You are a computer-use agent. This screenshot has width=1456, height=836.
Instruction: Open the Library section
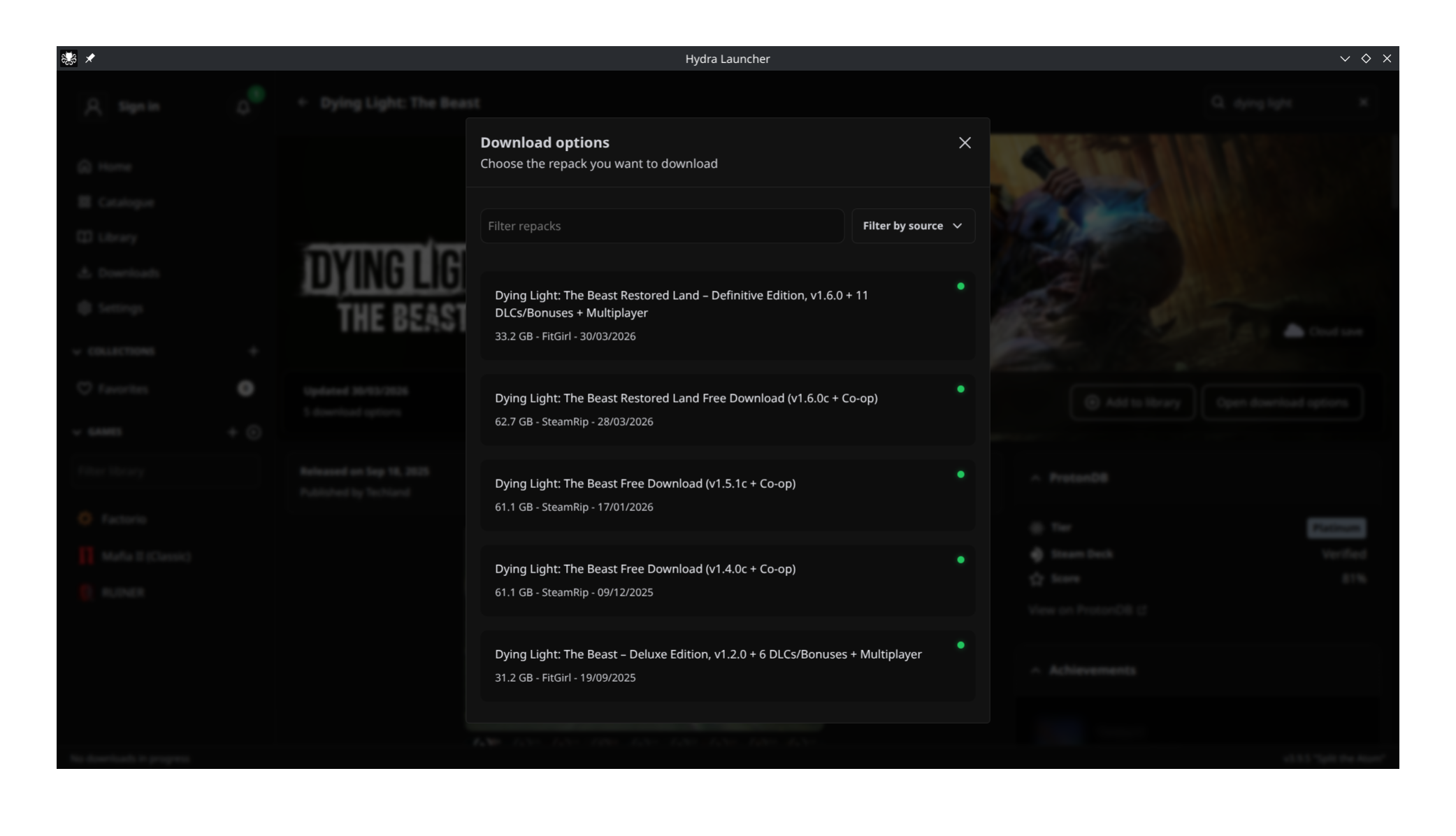tap(117, 237)
